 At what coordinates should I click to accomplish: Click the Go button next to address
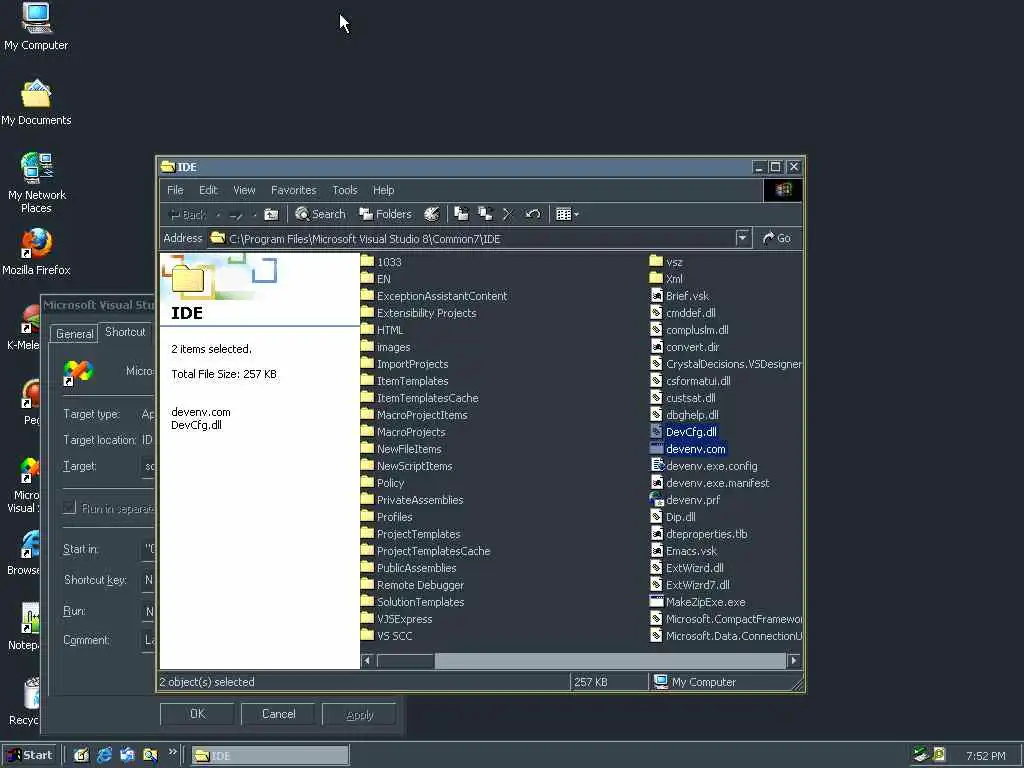click(x=776, y=238)
